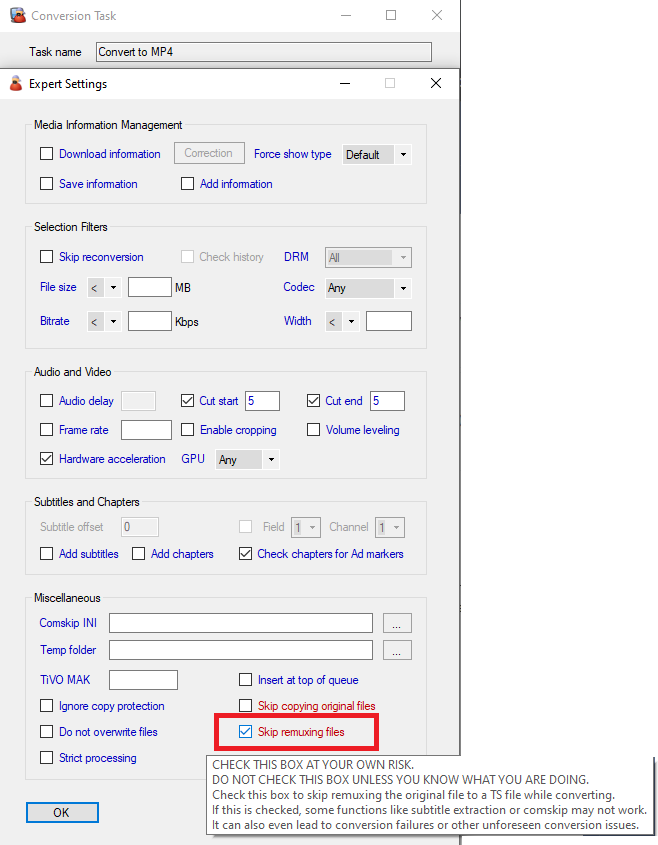Click the Cut end value field
This screenshot has height=845, width=658.
tap(386, 401)
